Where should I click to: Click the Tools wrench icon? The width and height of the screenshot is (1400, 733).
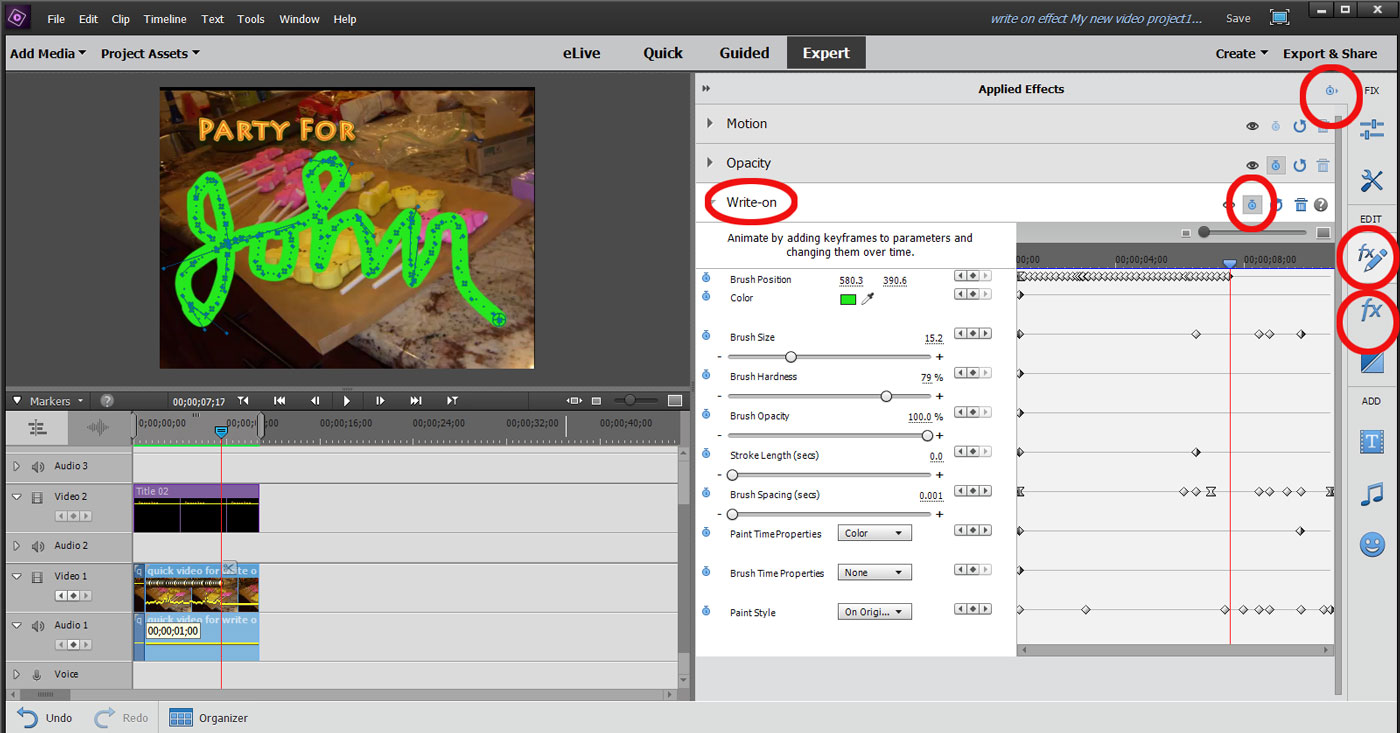click(x=1371, y=181)
